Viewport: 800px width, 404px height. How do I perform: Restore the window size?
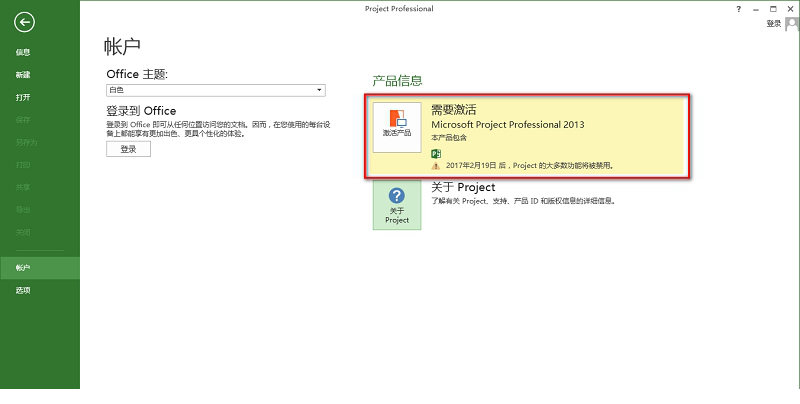(x=773, y=9)
